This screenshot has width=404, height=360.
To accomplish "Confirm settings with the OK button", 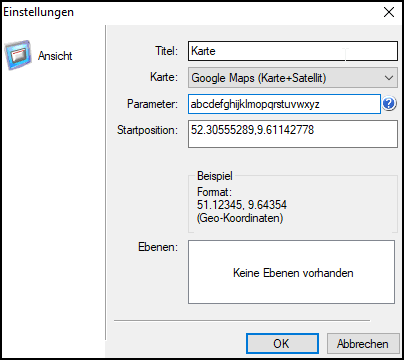I will pyautogui.click(x=282, y=343).
